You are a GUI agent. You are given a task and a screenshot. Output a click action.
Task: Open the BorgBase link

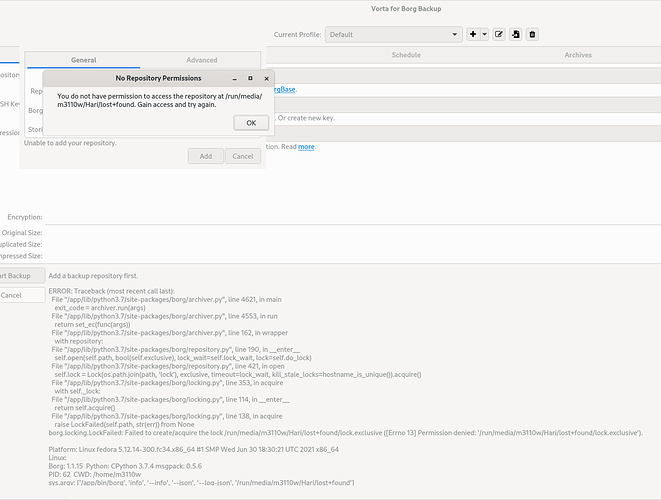(284, 89)
